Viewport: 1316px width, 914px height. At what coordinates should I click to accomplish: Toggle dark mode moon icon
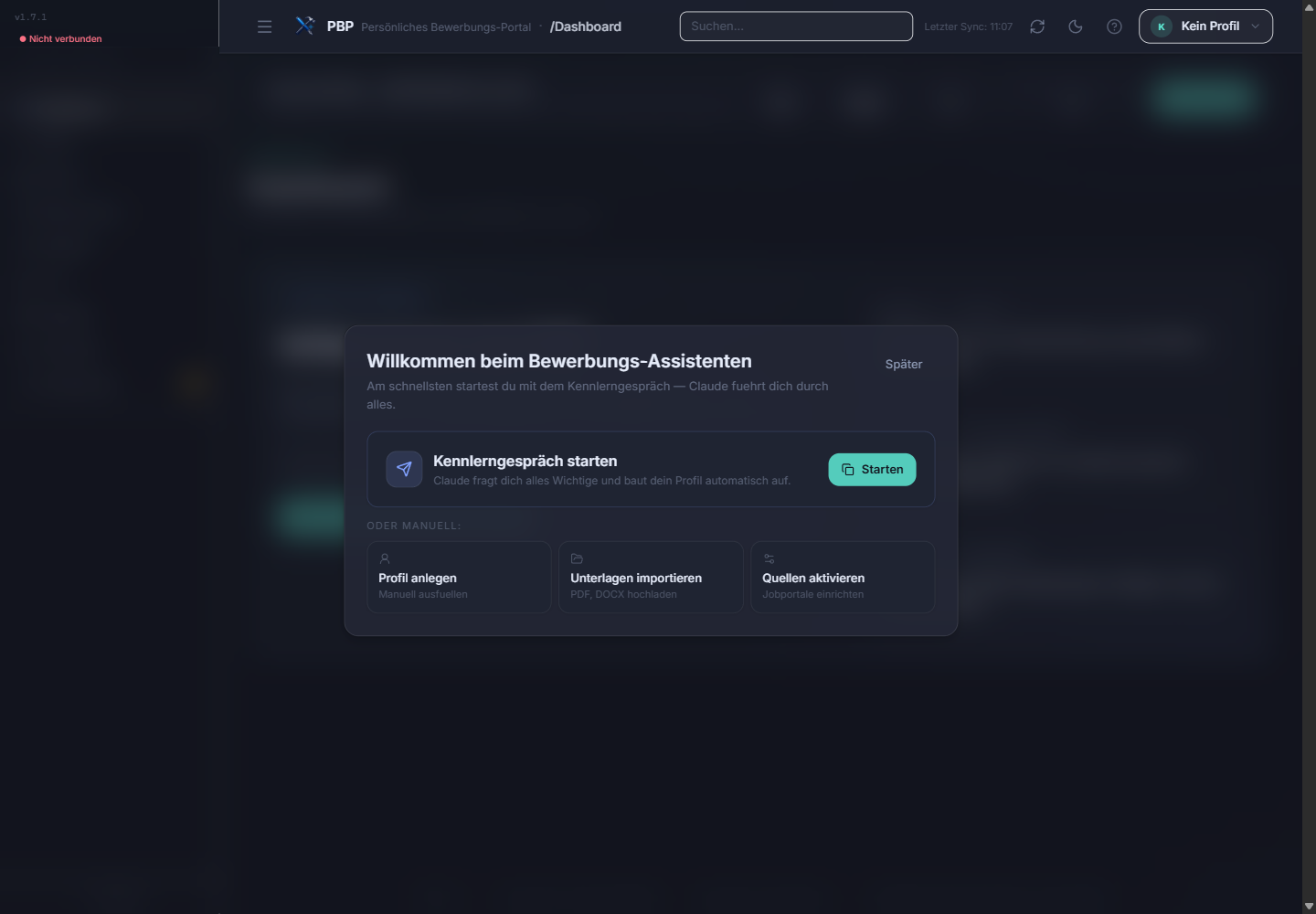[1076, 27]
